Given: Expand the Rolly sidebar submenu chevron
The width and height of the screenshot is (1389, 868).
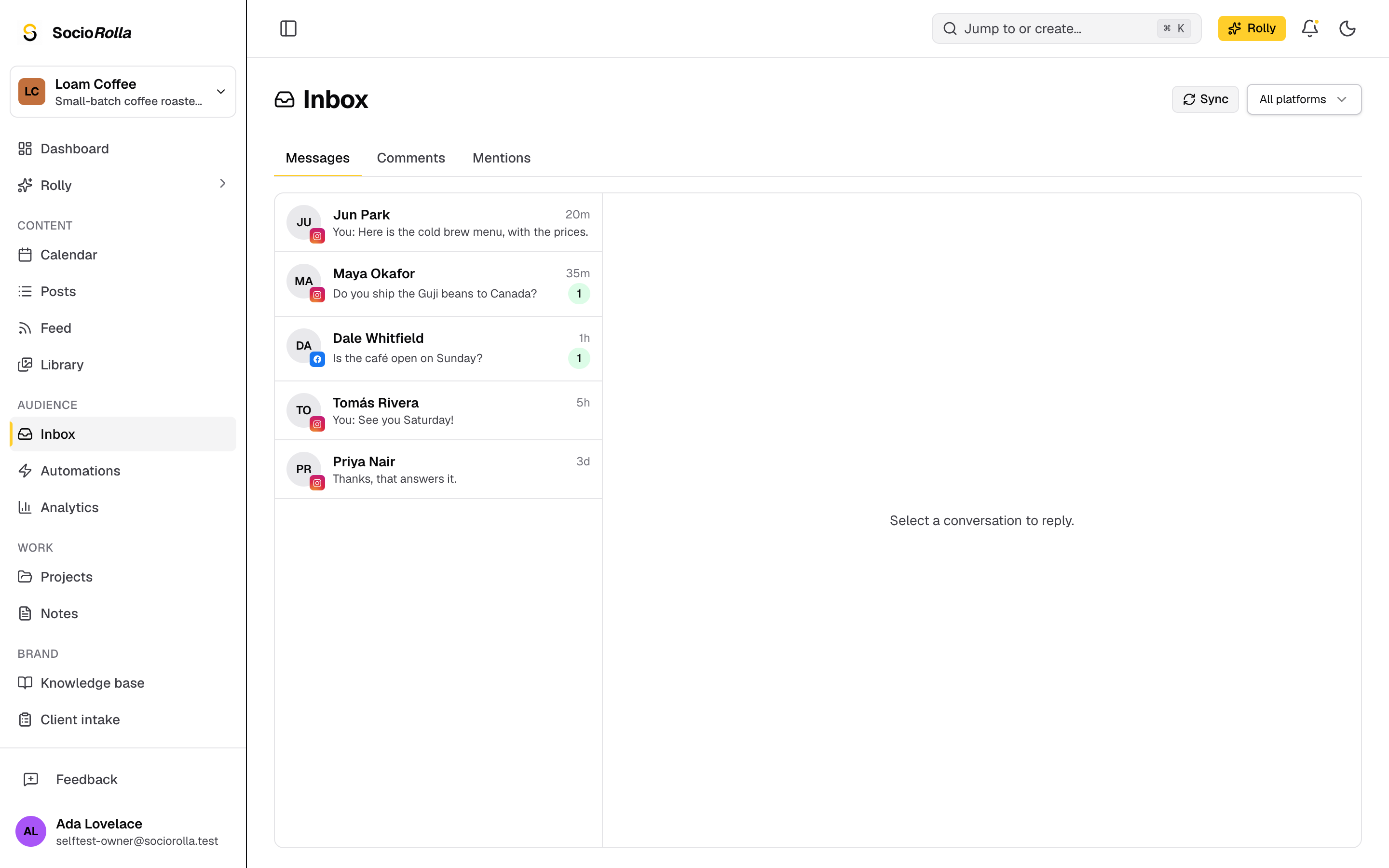Looking at the screenshot, I should [222, 184].
